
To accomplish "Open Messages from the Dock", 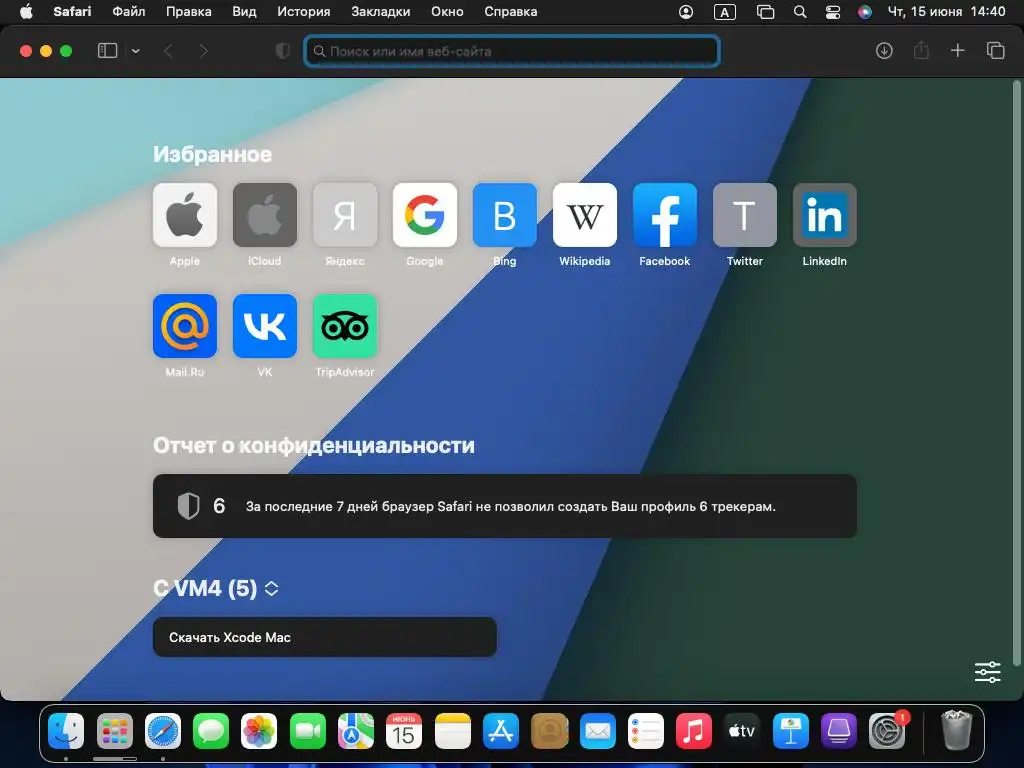I will point(211,731).
